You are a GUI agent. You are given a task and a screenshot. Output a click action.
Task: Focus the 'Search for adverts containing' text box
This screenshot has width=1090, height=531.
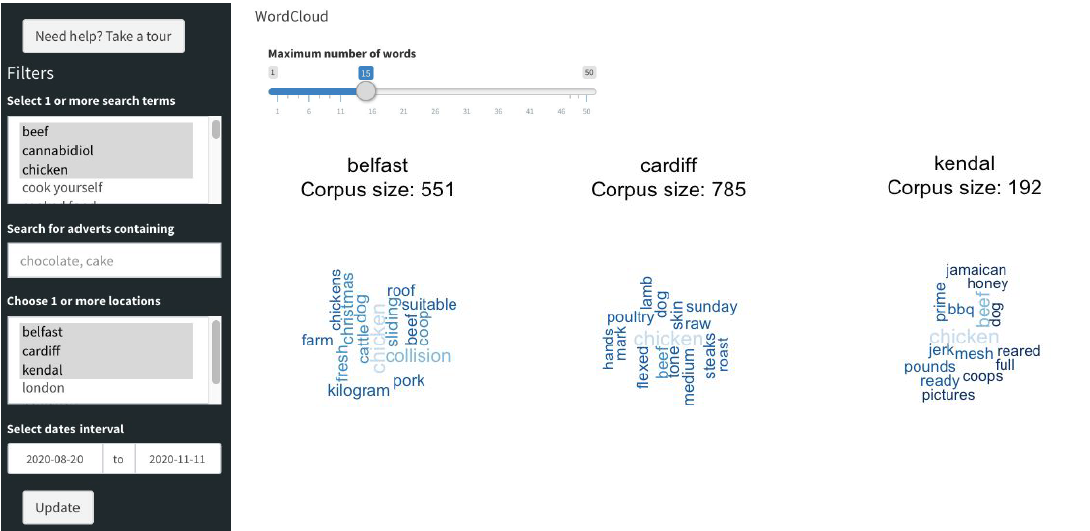tap(114, 261)
